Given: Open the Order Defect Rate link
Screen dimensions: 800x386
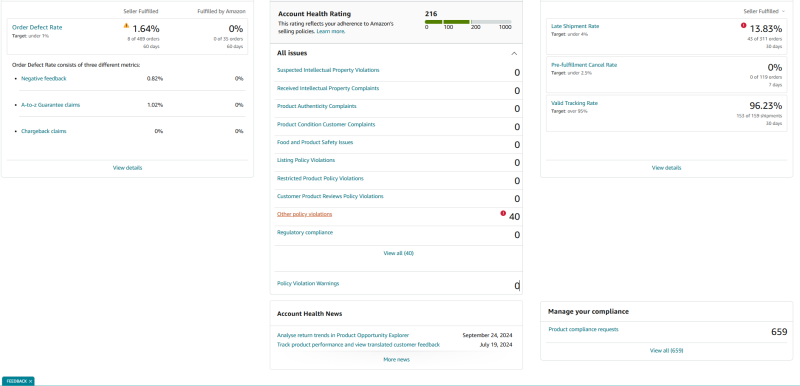Looking at the screenshot, I should click(37, 28).
